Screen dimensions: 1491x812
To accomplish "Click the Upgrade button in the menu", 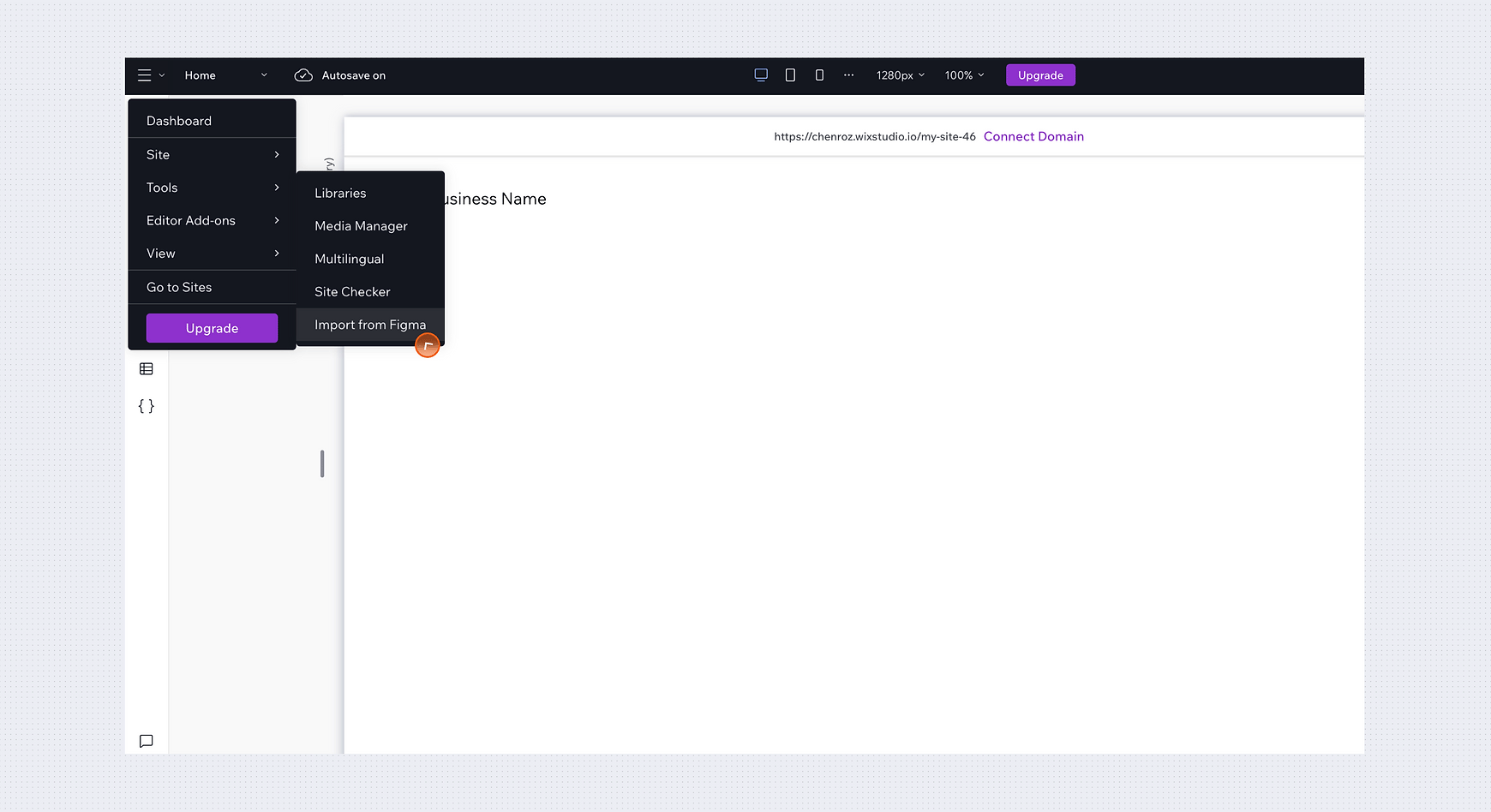I will click(x=212, y=328).
